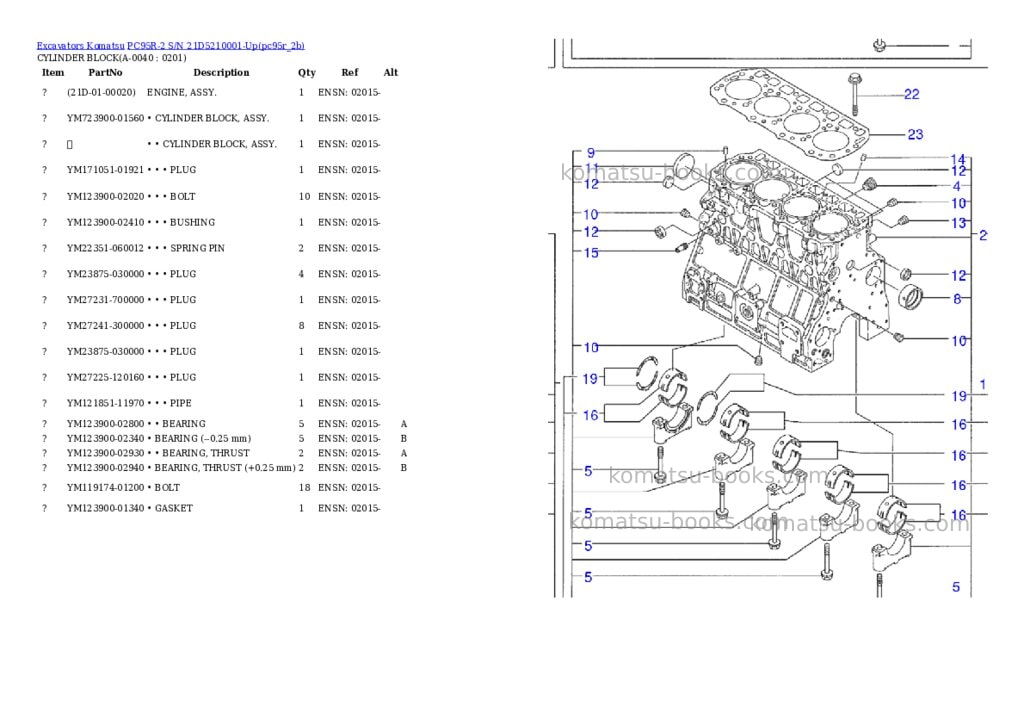Click the Ref column header
The image size is (1024, 725).
pos(349,72)
